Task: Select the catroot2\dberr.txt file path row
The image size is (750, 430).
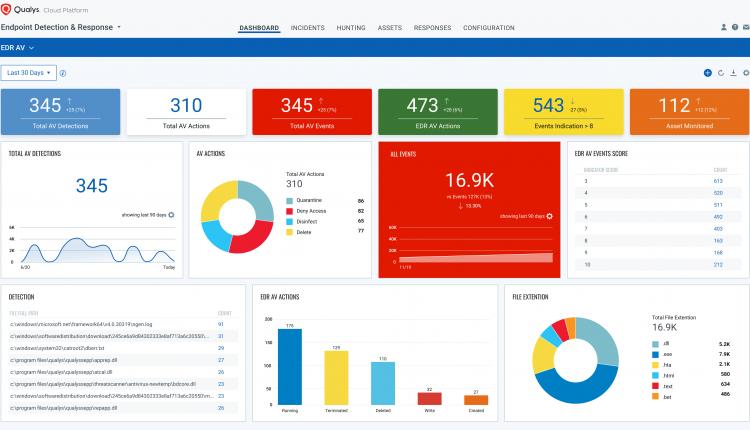Action: [x=123, y=348]
